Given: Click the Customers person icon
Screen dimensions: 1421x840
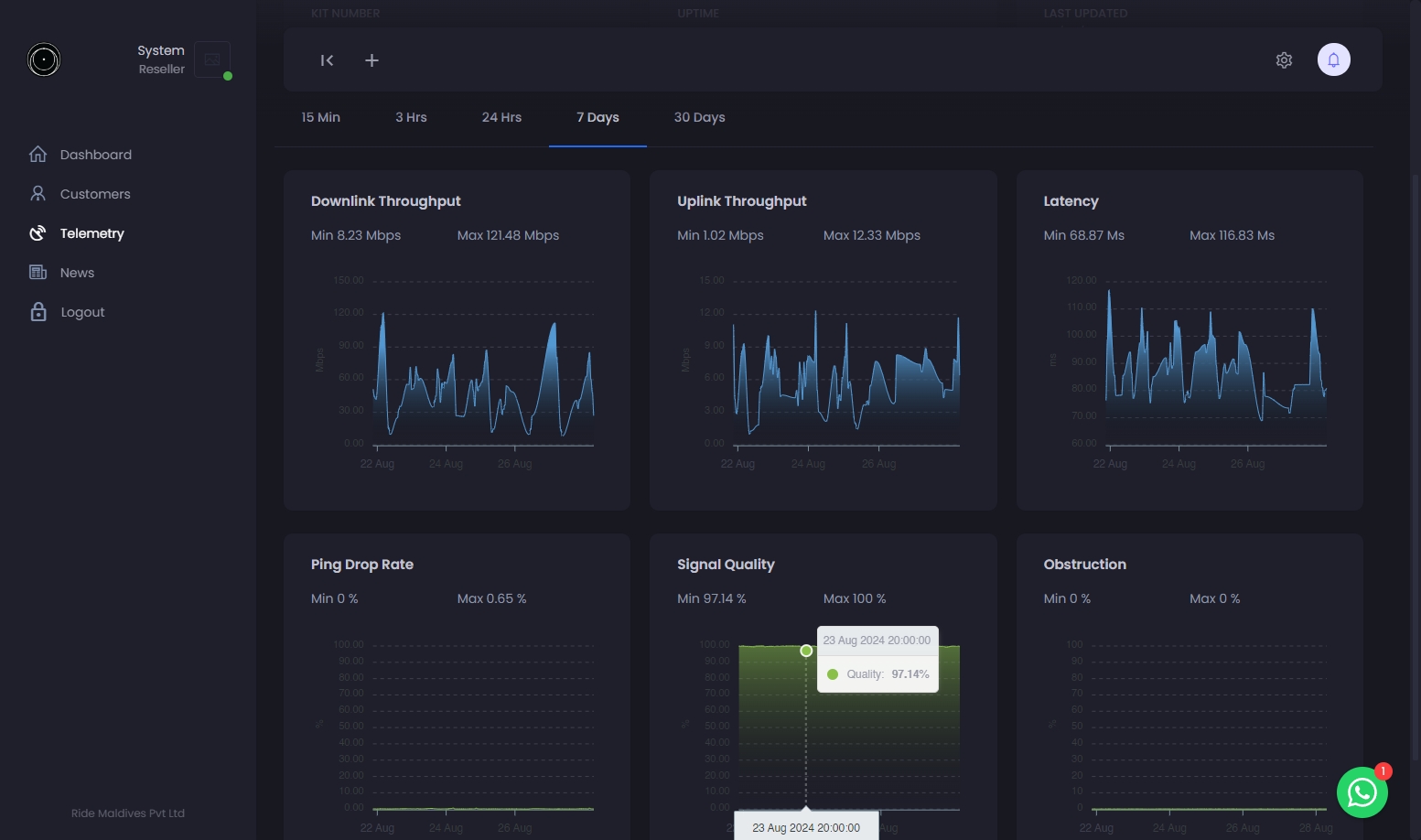Looking at the screenshot, I should pos(38,194).
